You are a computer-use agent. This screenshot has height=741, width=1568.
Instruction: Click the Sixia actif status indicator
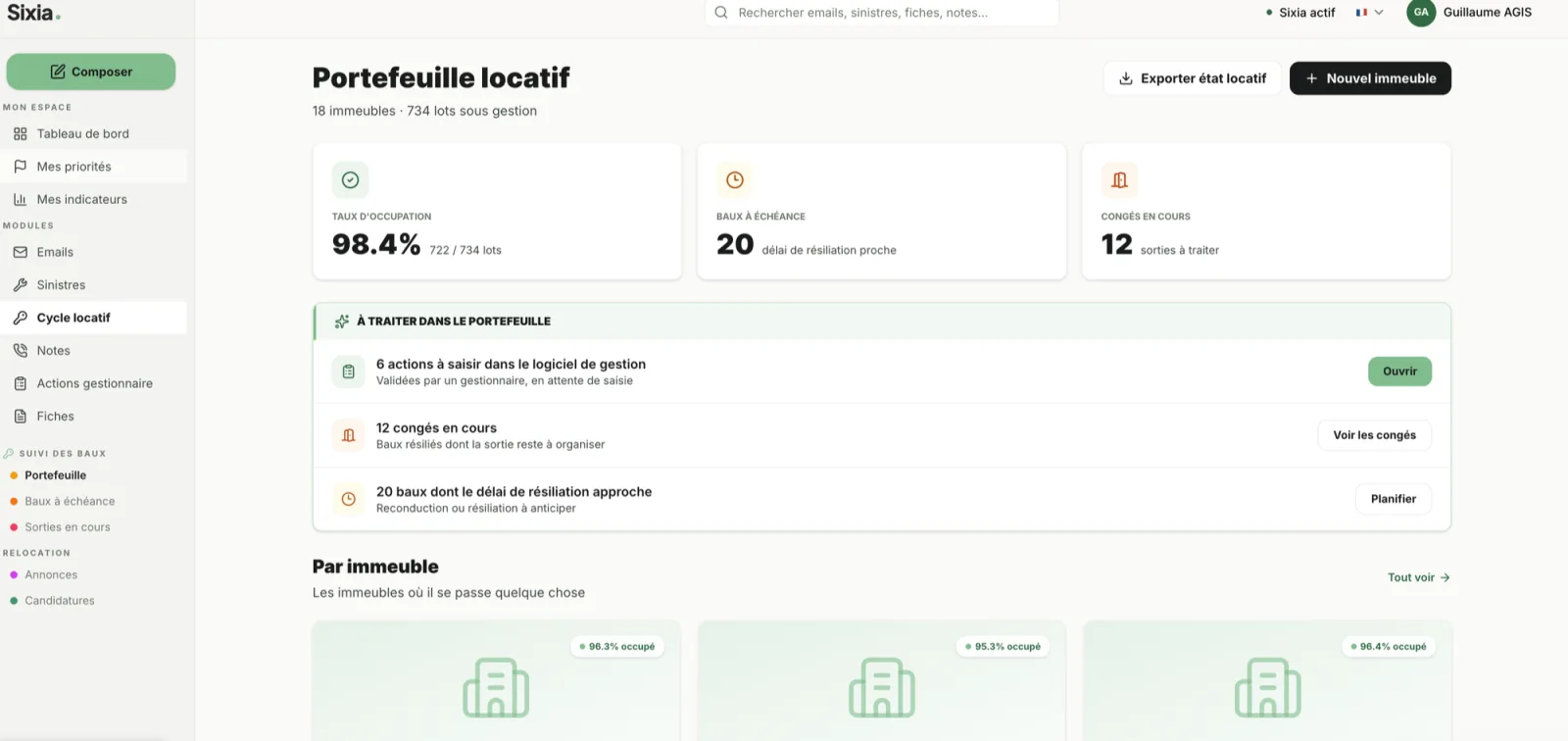[1300, 13]
